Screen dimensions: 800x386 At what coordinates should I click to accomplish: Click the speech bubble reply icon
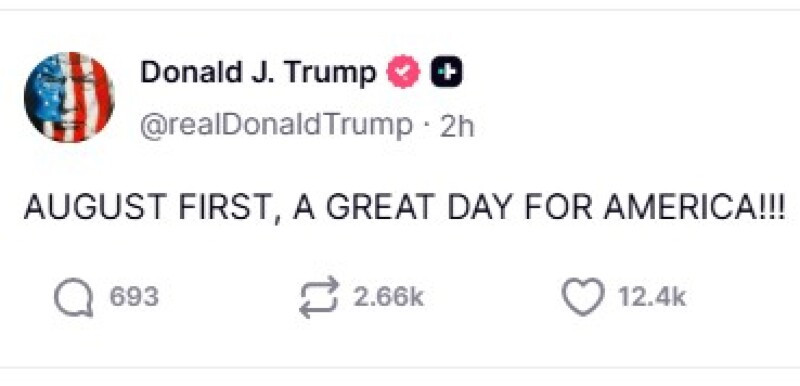coord(74,297)
